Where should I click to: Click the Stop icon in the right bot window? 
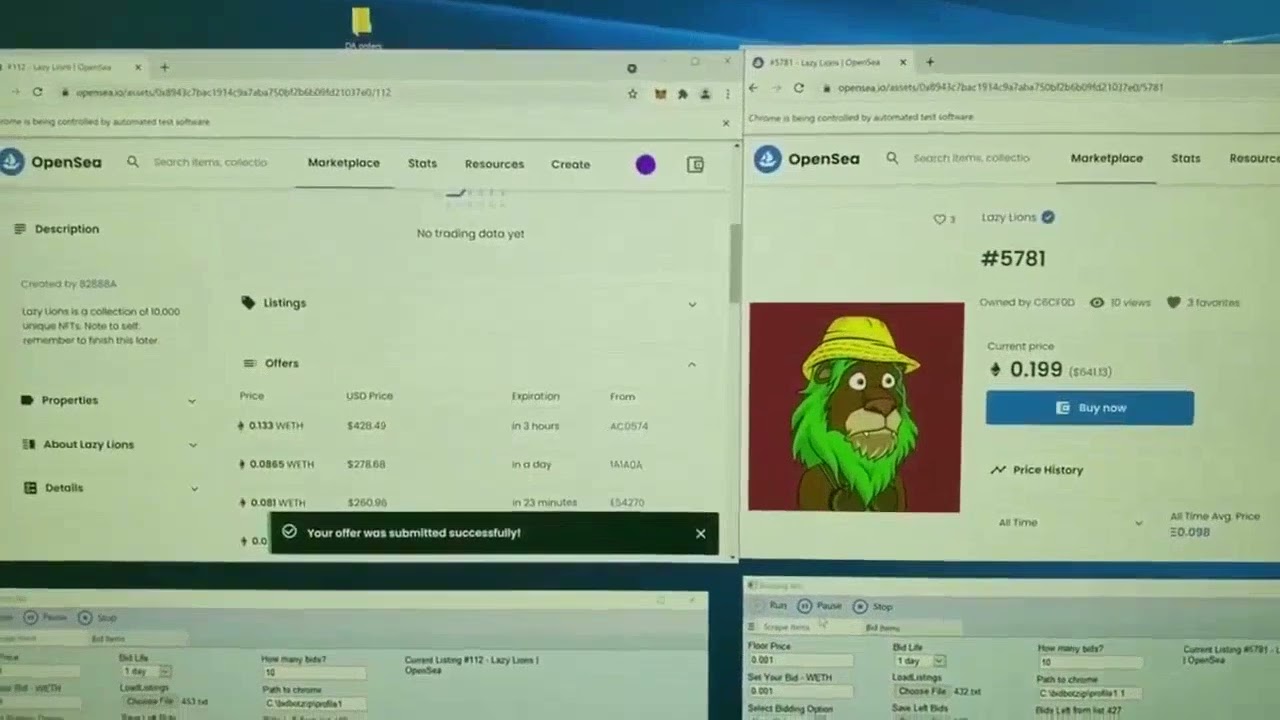860,607
